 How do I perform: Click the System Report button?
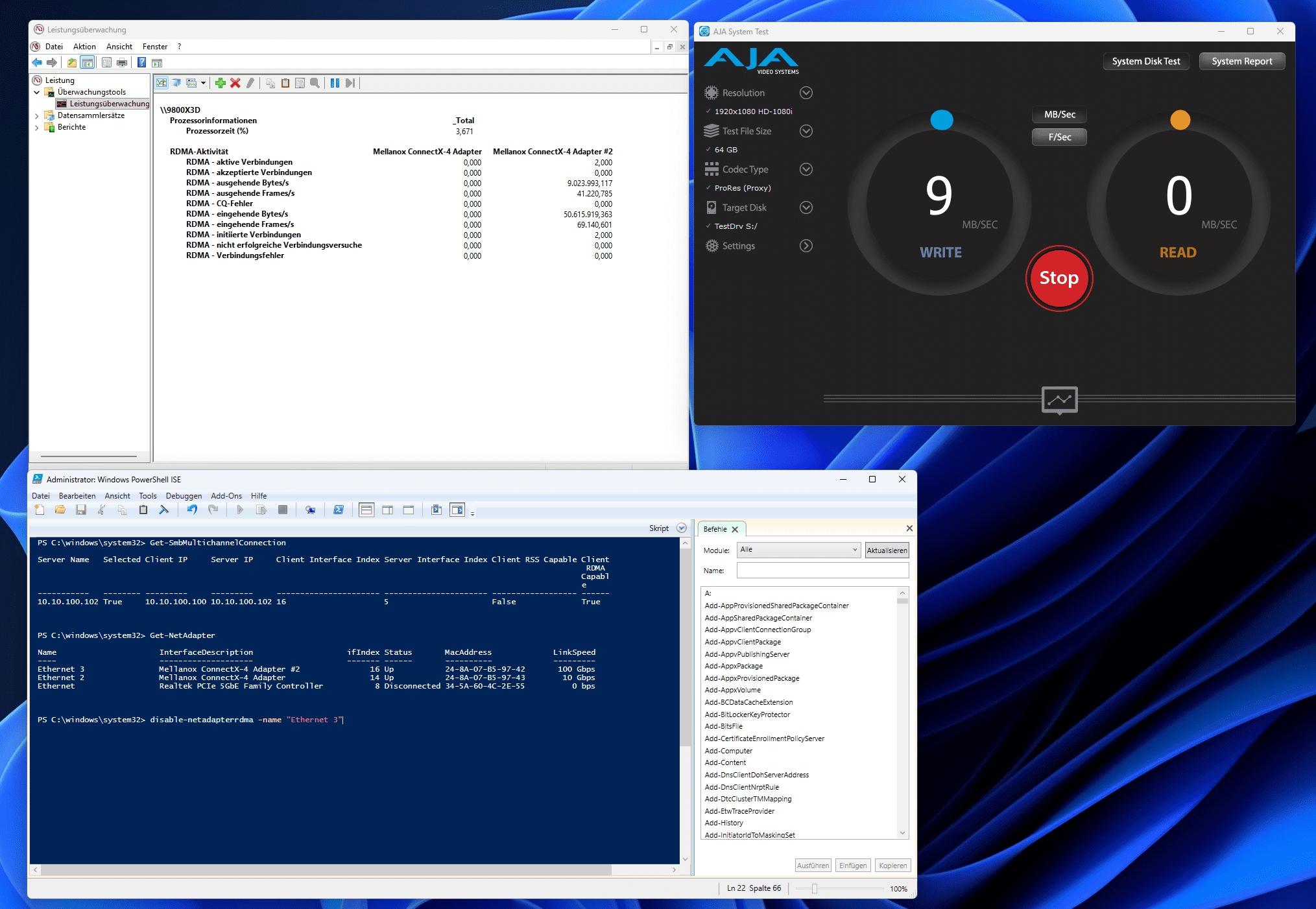click(1242, 62)
